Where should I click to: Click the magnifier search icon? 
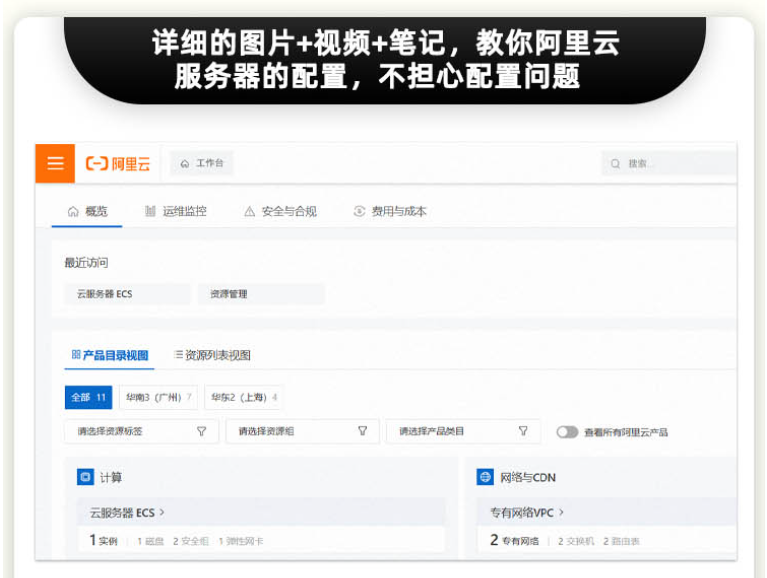point(615,164)
